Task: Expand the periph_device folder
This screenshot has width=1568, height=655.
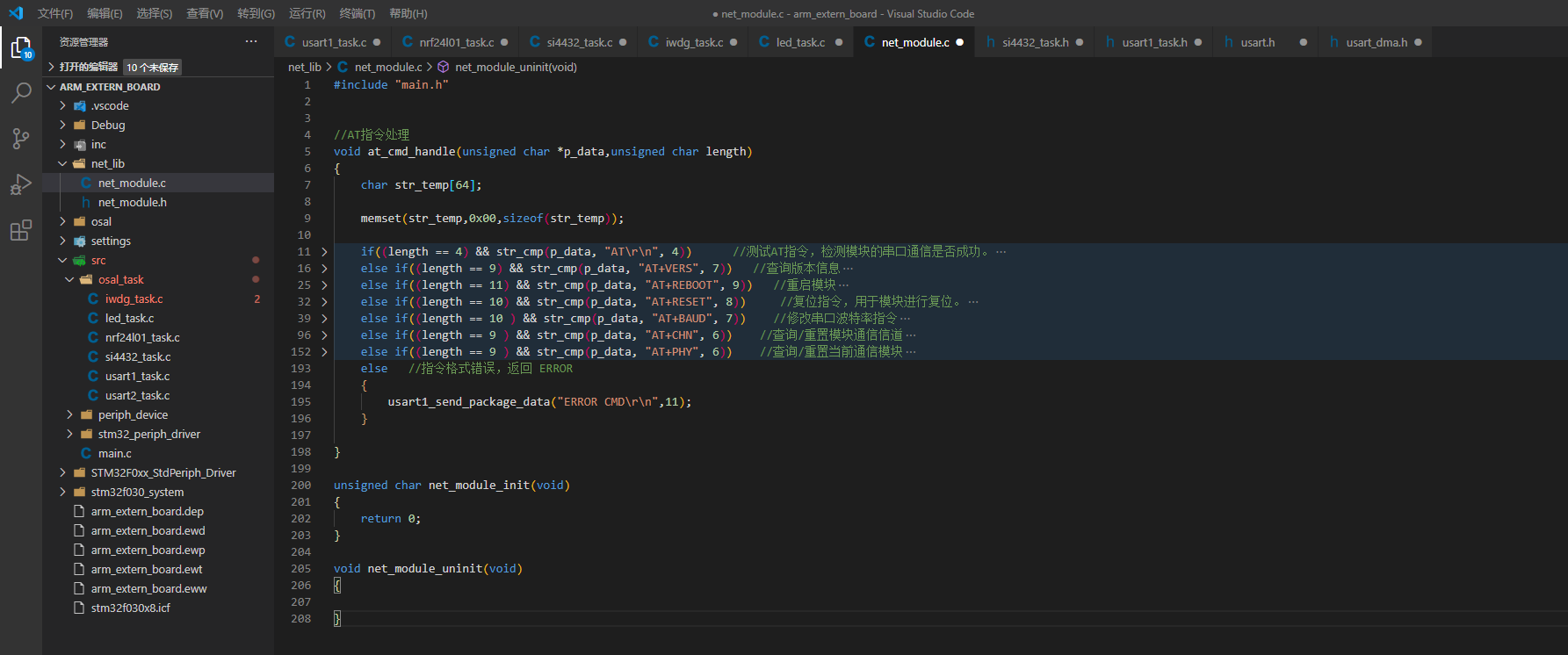Action: click(x=133, y=414)
